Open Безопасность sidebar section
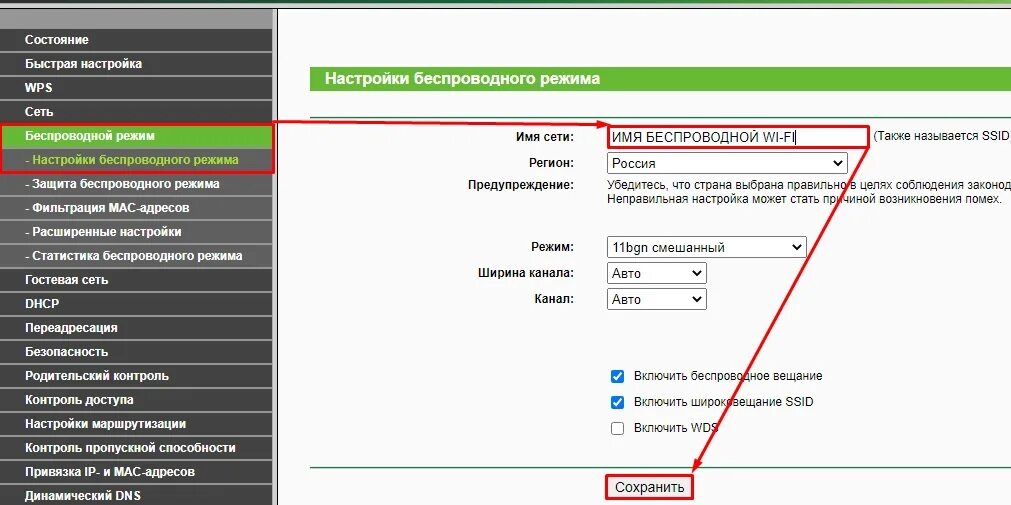 coord(136,352)
